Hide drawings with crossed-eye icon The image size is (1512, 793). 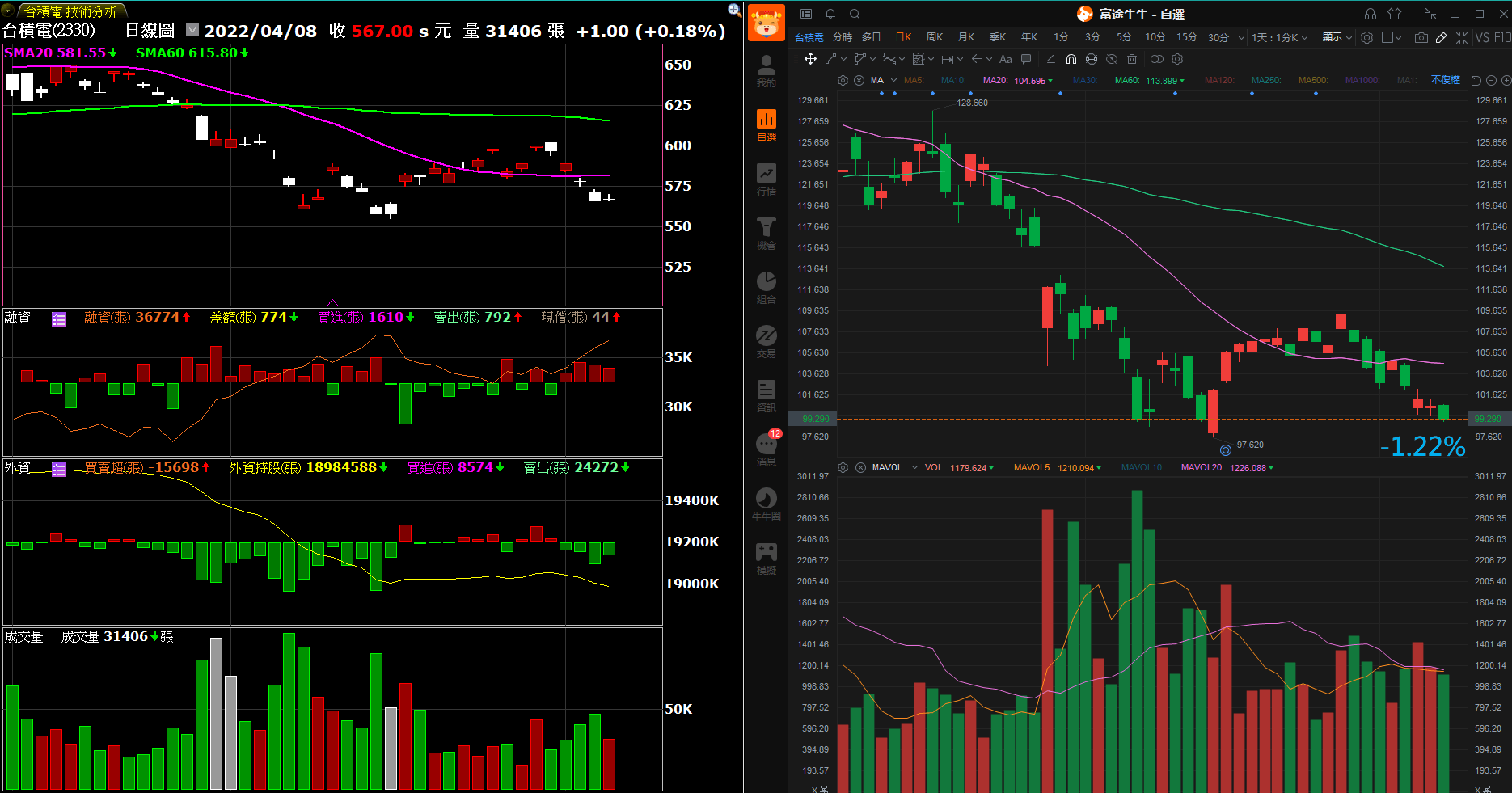click(x=1112, y=59)
